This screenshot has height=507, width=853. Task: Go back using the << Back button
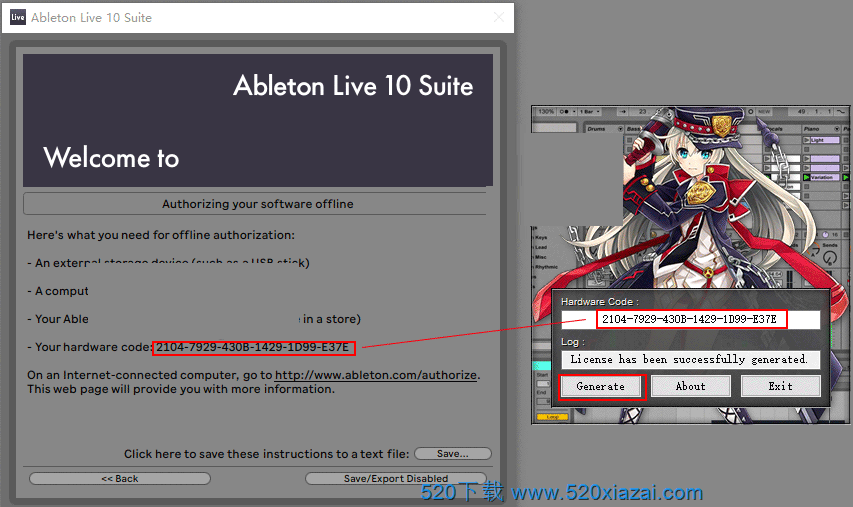point(120,479)
